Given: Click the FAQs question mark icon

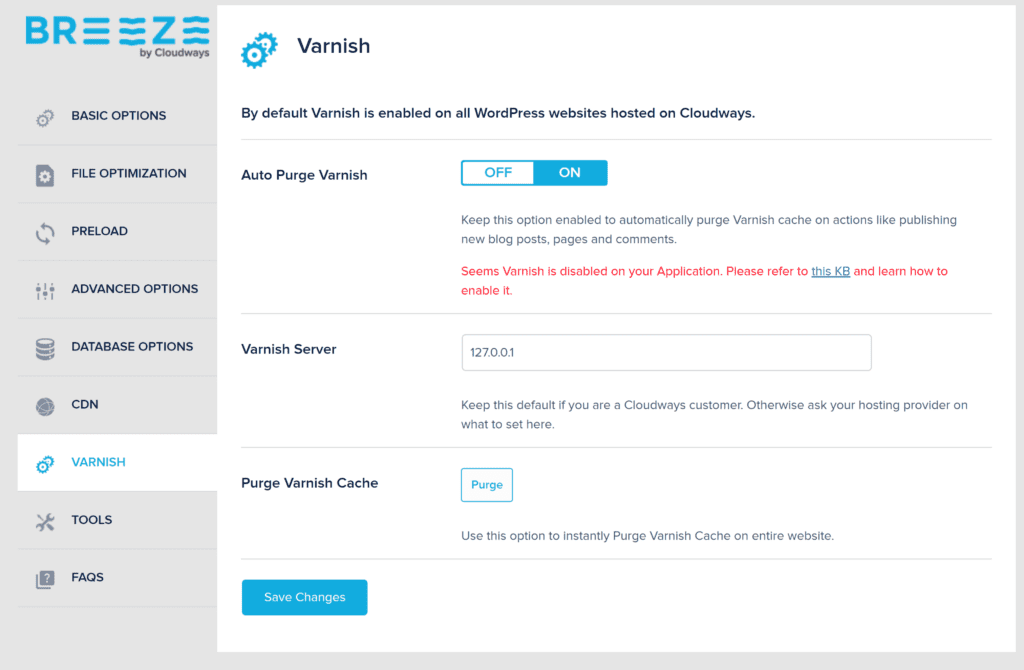Looking at the screenshot, I should pyautogui.click(x=45, y=580).
